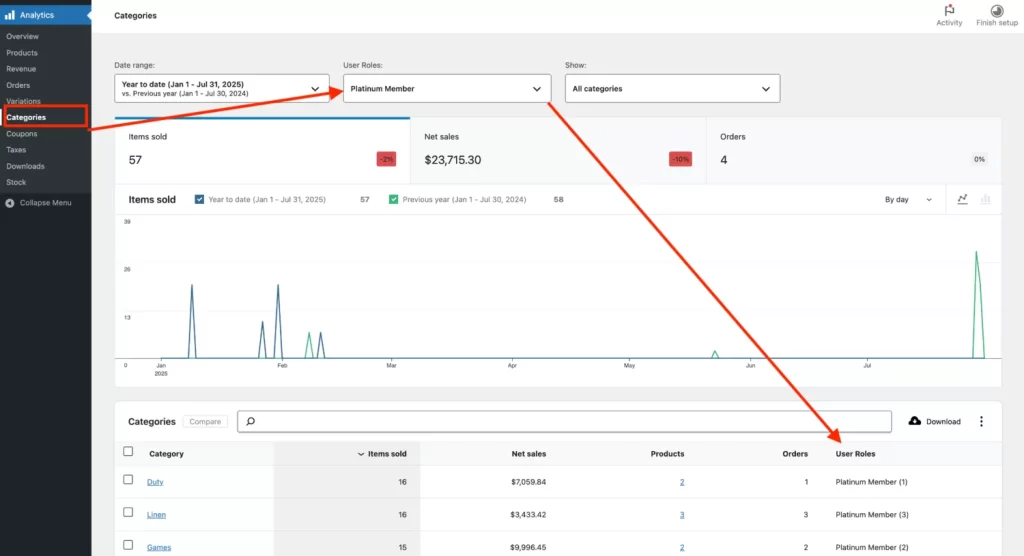Check the Duty category row checkbox
This screenshot has height=556, width=1024.
point(128,480)
